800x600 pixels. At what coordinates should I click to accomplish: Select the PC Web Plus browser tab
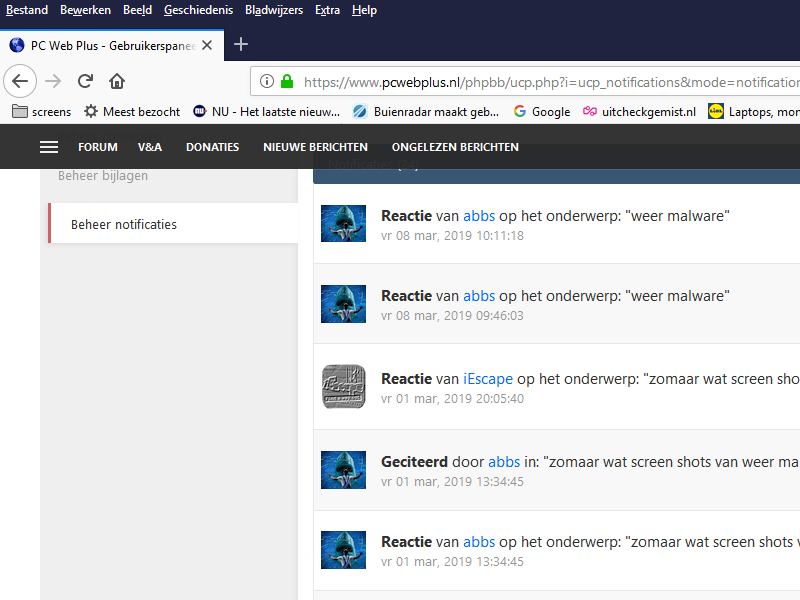[x=112, y=45]
